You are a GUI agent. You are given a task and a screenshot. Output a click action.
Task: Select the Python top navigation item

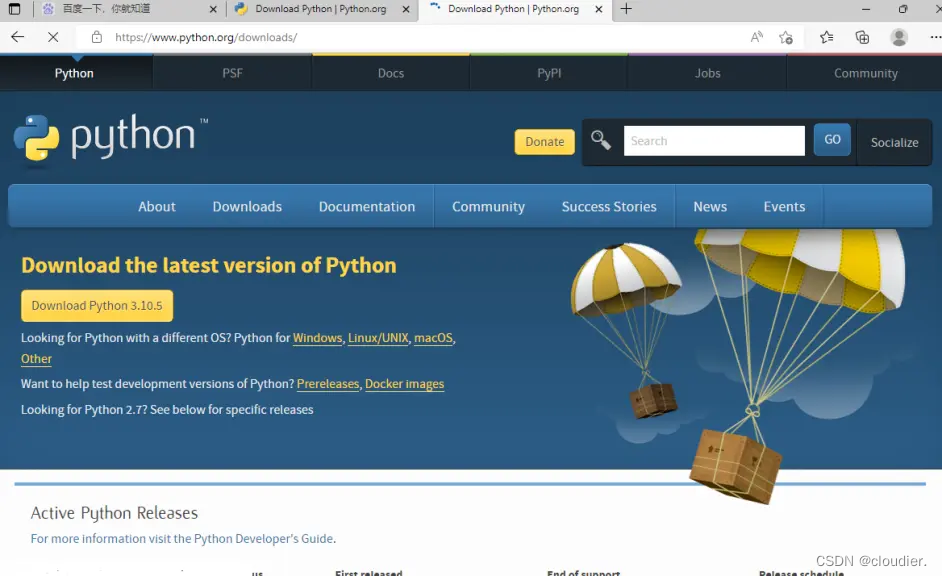pyautogui.click(x=74, y=73)
